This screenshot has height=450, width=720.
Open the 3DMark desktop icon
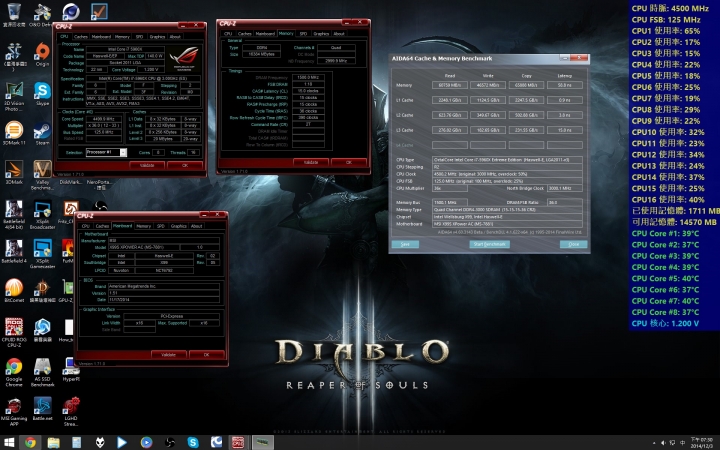pos(14,173)
